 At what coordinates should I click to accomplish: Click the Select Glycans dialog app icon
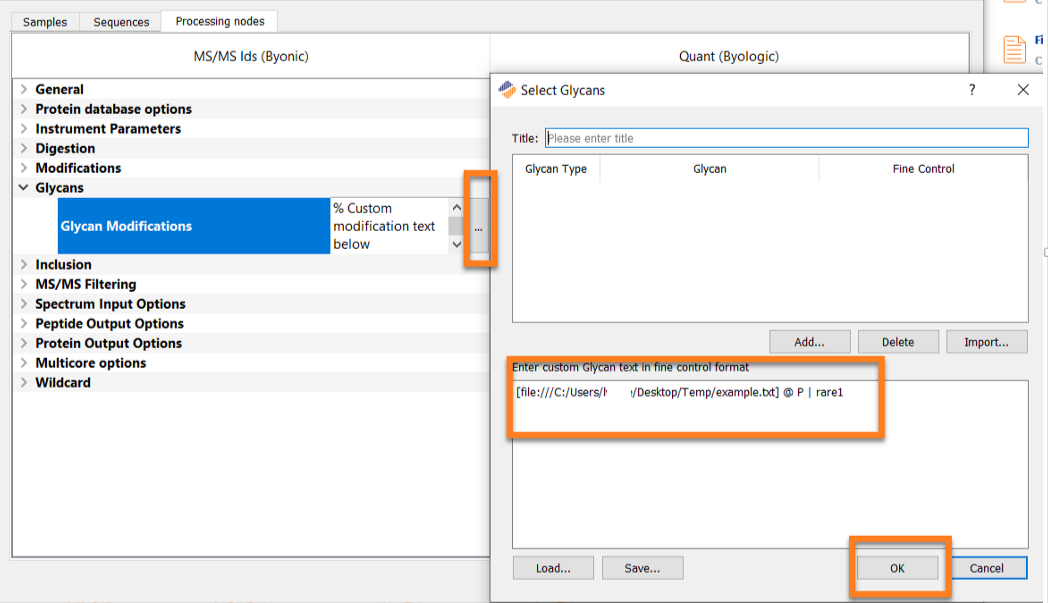[x=507, y=90]
